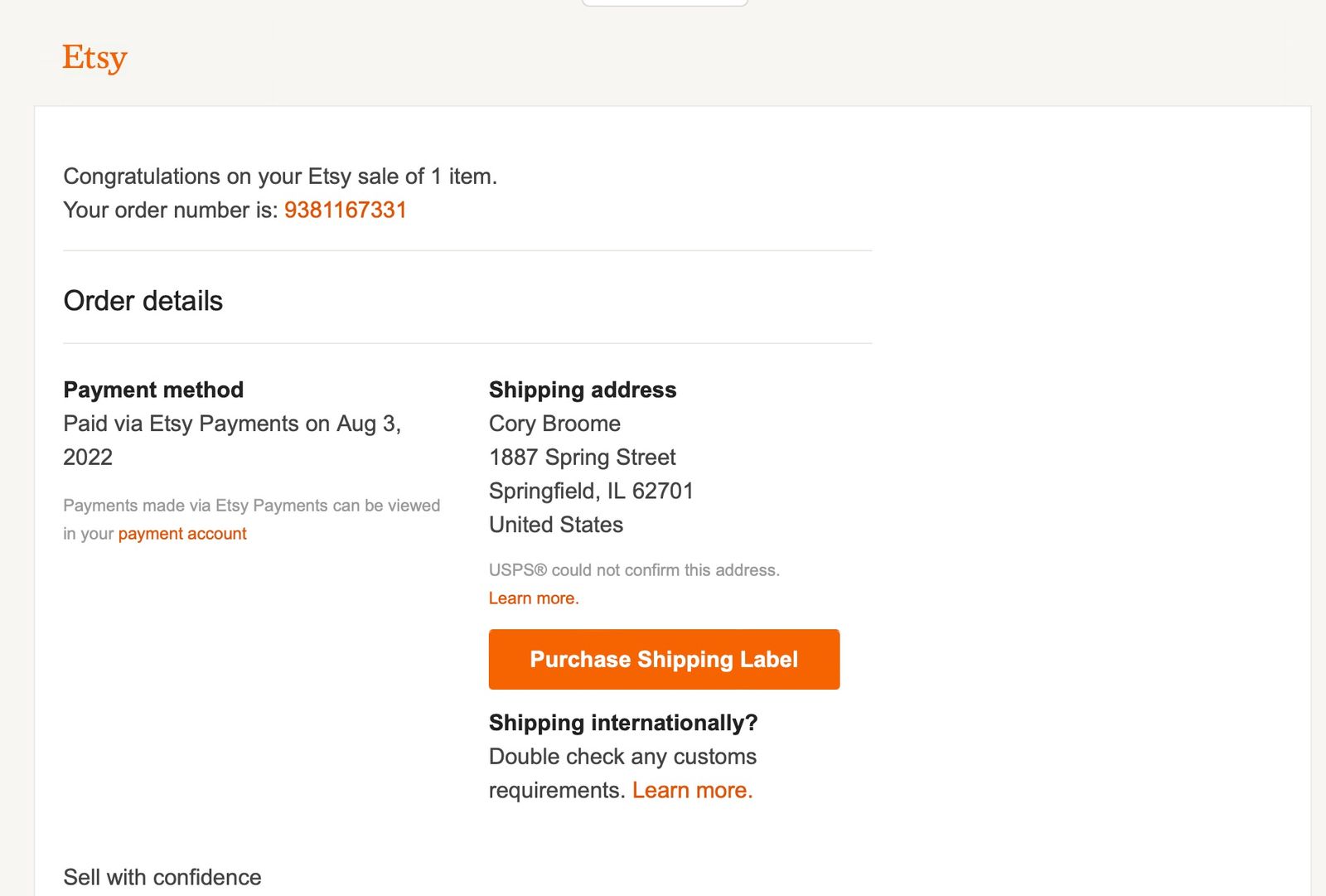The width and height of the screenshot is (1326, 896).
Task: Click the Shipping internationally heading
Action: coord(622,722)
